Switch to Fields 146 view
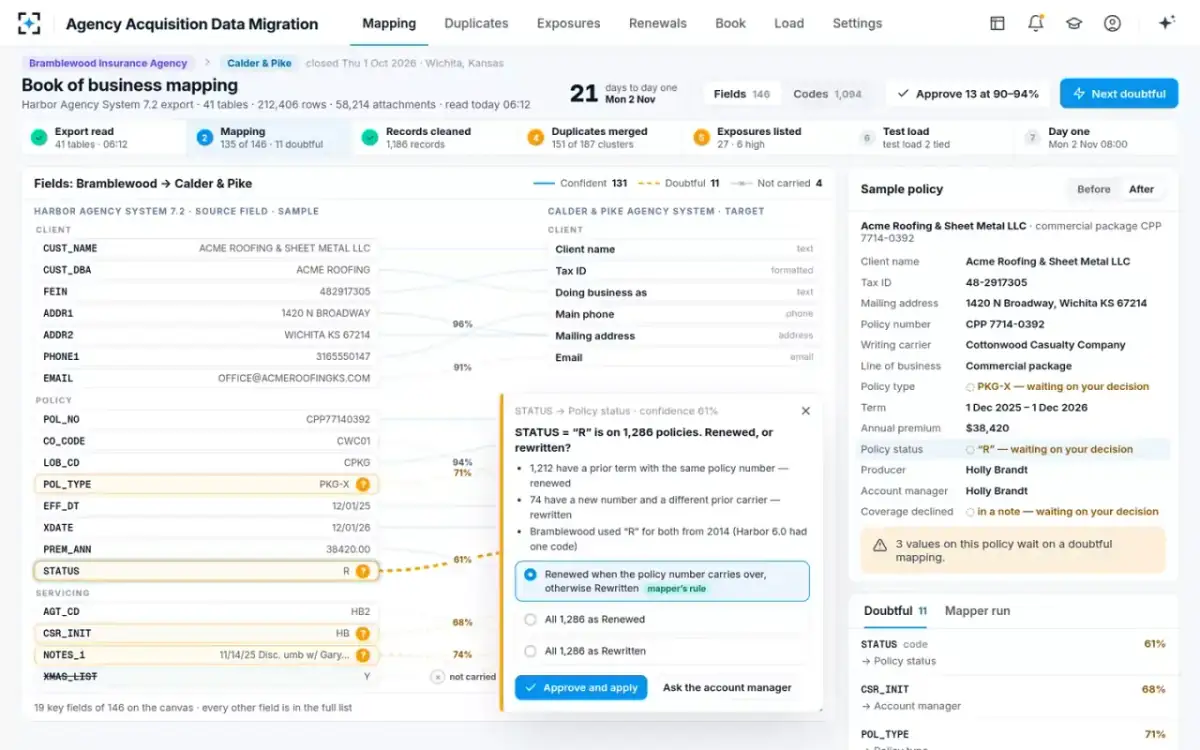The width and height of the screenshot is (1200, 750). [x=741, y=94]
